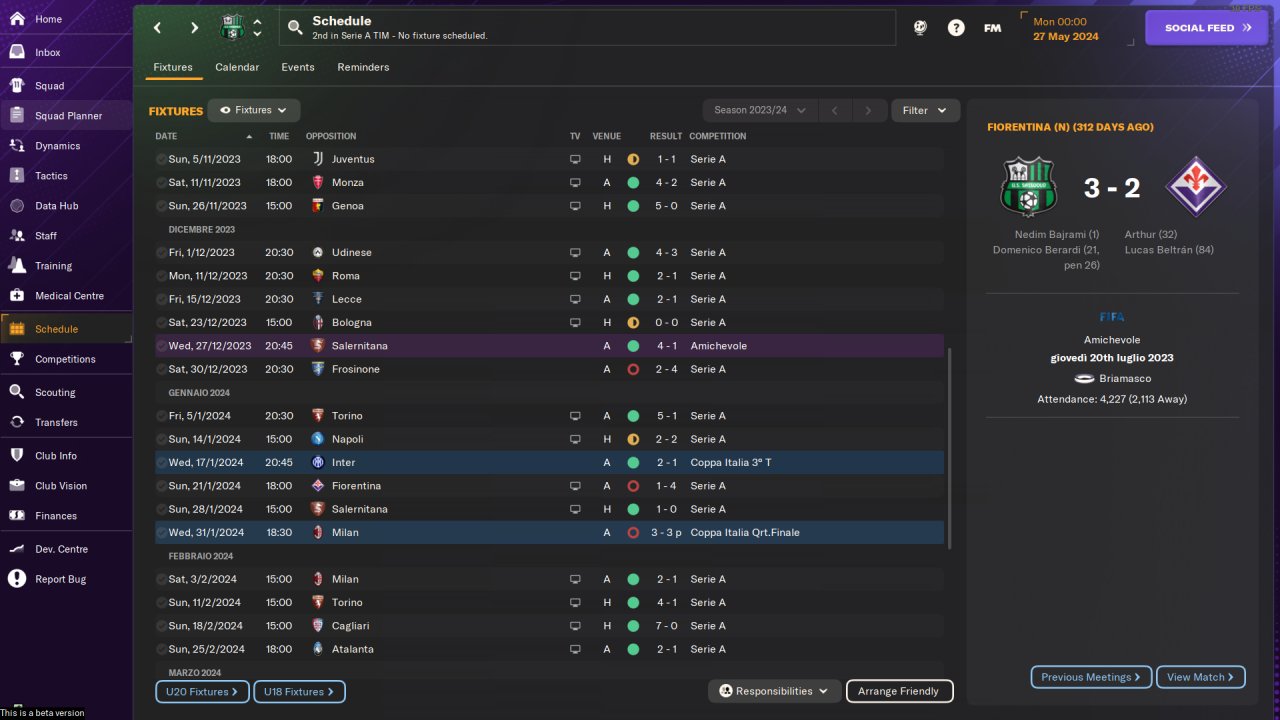The height and width of the screenshot is (720, 1280).
Task: Toggle the check circle on the Lecce fixture
Action: tap(161, 299)
